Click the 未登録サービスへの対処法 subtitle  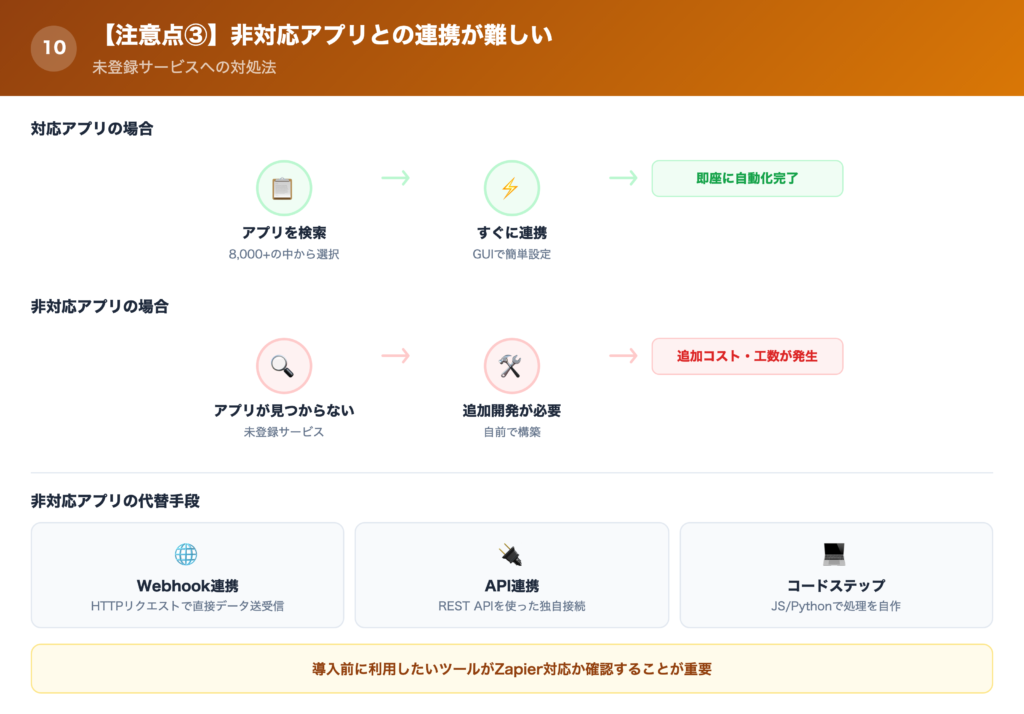[x=181, y=68]
